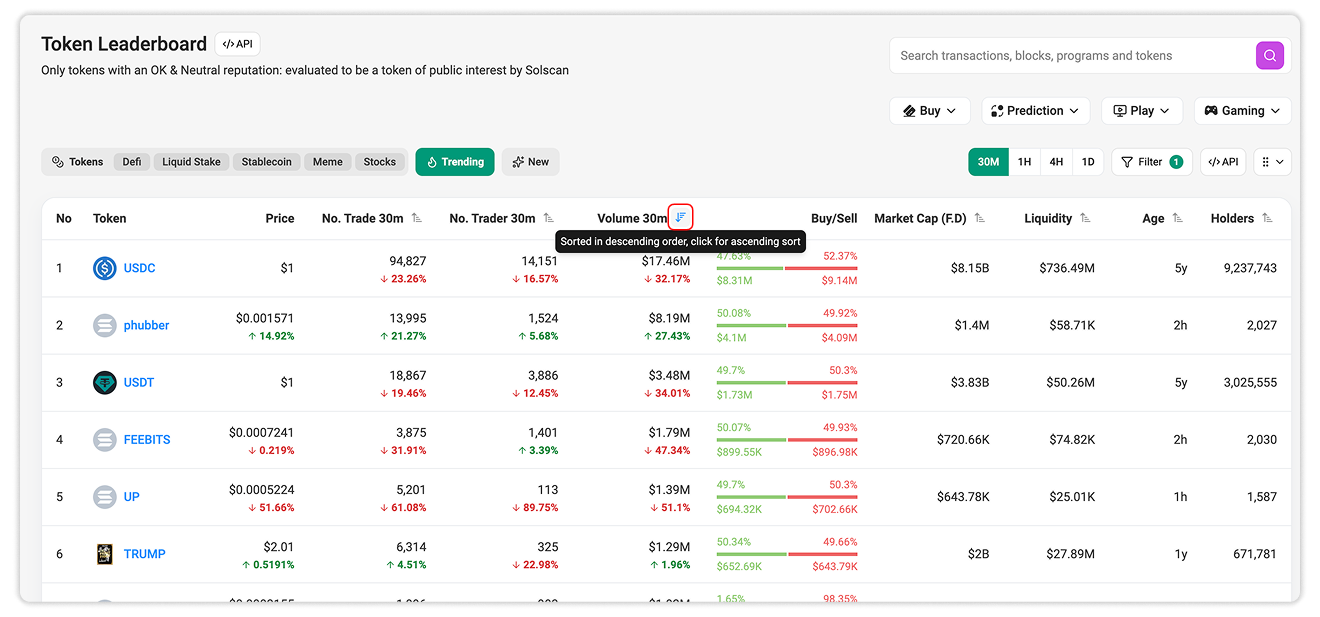Filter by Stocks category
The height and width of the screenshot is (617, 1320).
[x=380, y=162]
